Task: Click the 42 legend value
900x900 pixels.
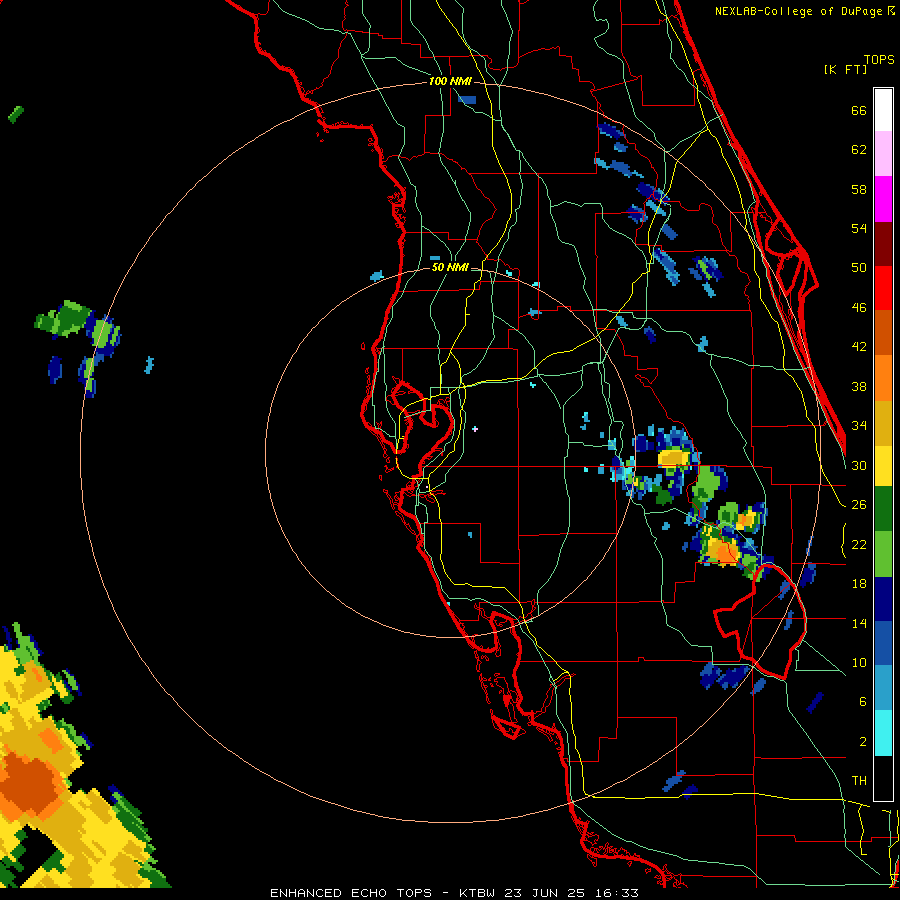Action: (859, 347)
